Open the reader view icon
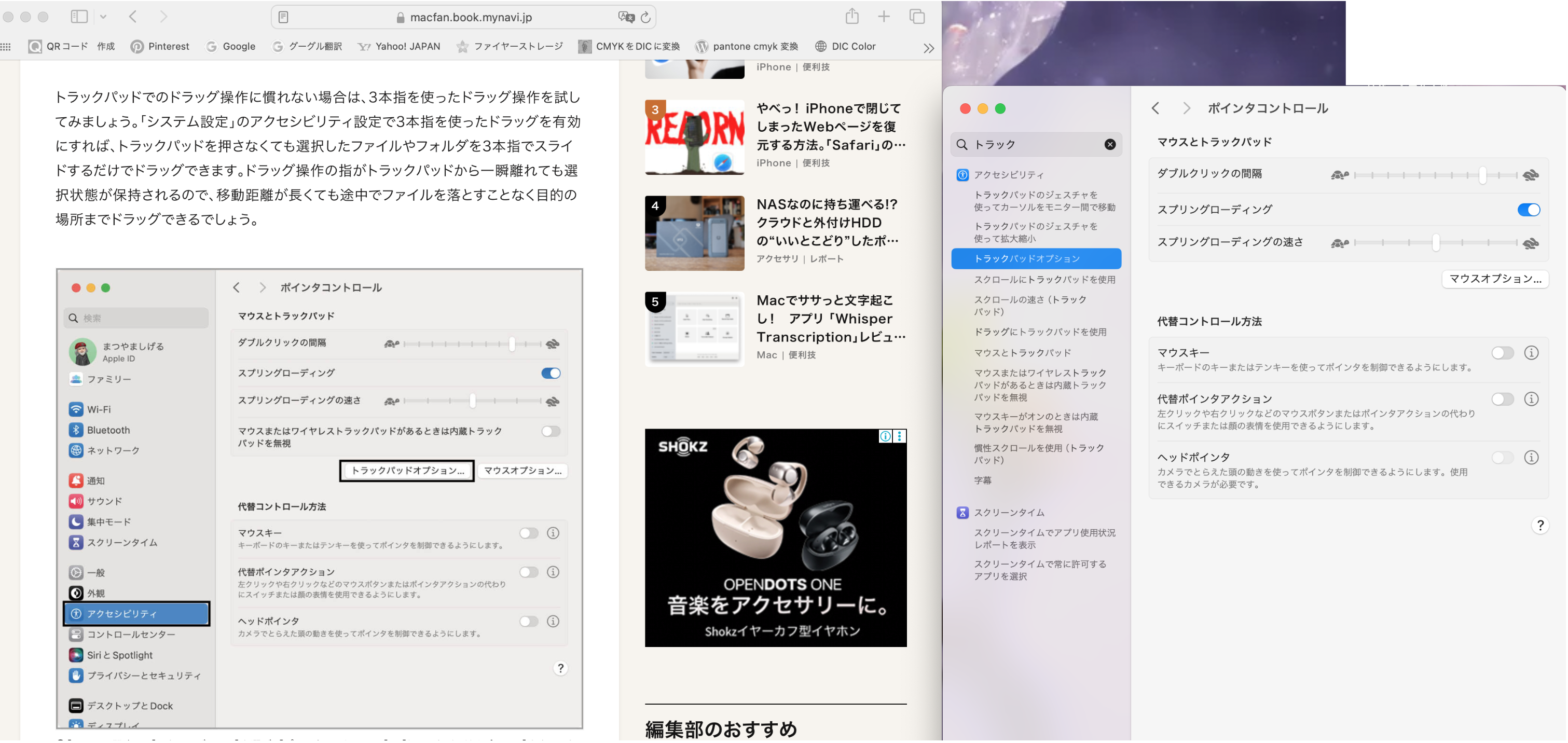This screenshot has height=743, width=1568. point(283,17)
